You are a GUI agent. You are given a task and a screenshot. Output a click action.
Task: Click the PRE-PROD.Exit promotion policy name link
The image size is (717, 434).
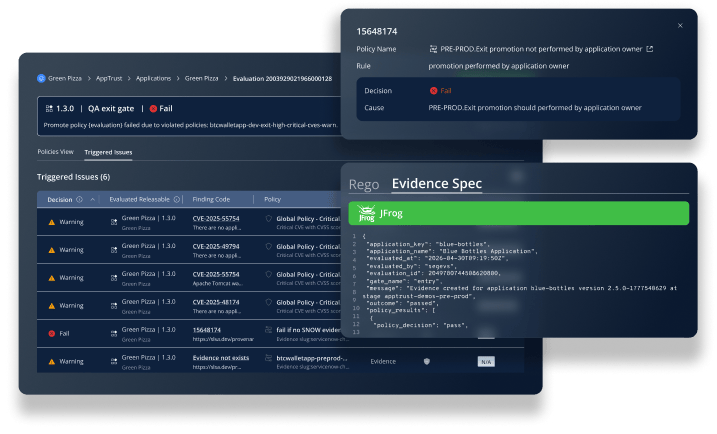point(541,49)
